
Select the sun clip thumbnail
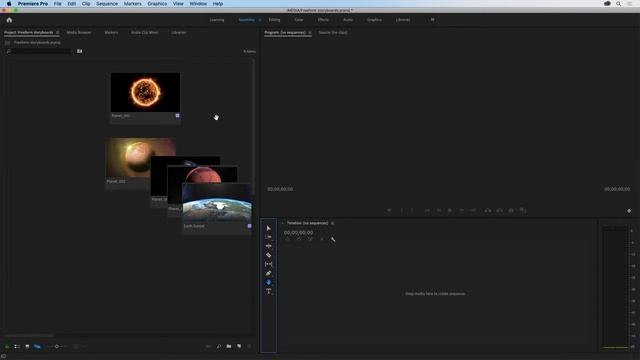click(145, 92)
